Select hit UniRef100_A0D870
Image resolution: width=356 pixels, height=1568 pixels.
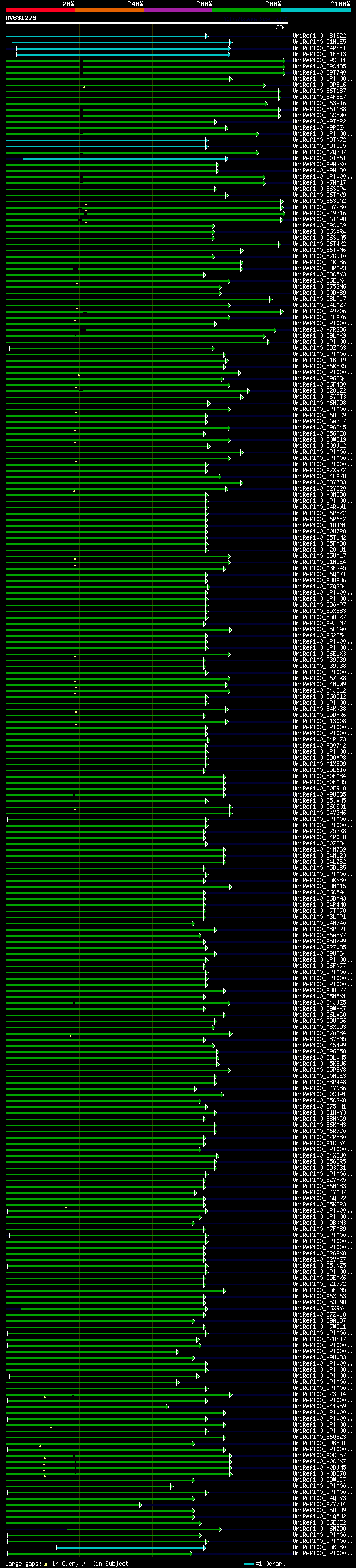click(319, 1473)
